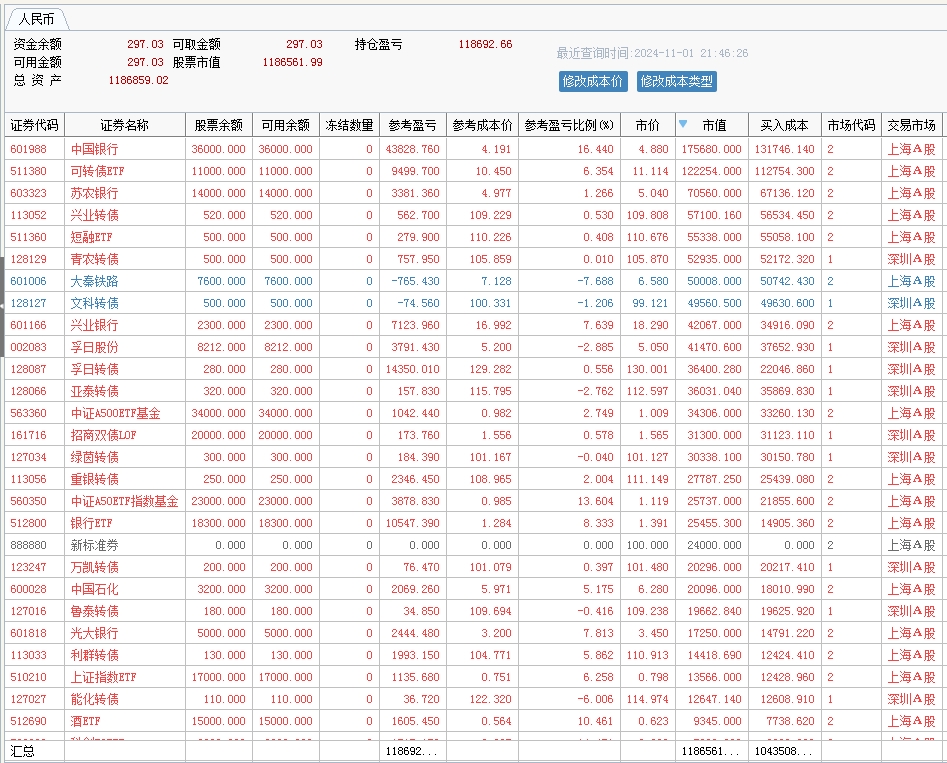Sort by 可用余额 column header
The image size is (947, 763).
(x=286, y=125)
